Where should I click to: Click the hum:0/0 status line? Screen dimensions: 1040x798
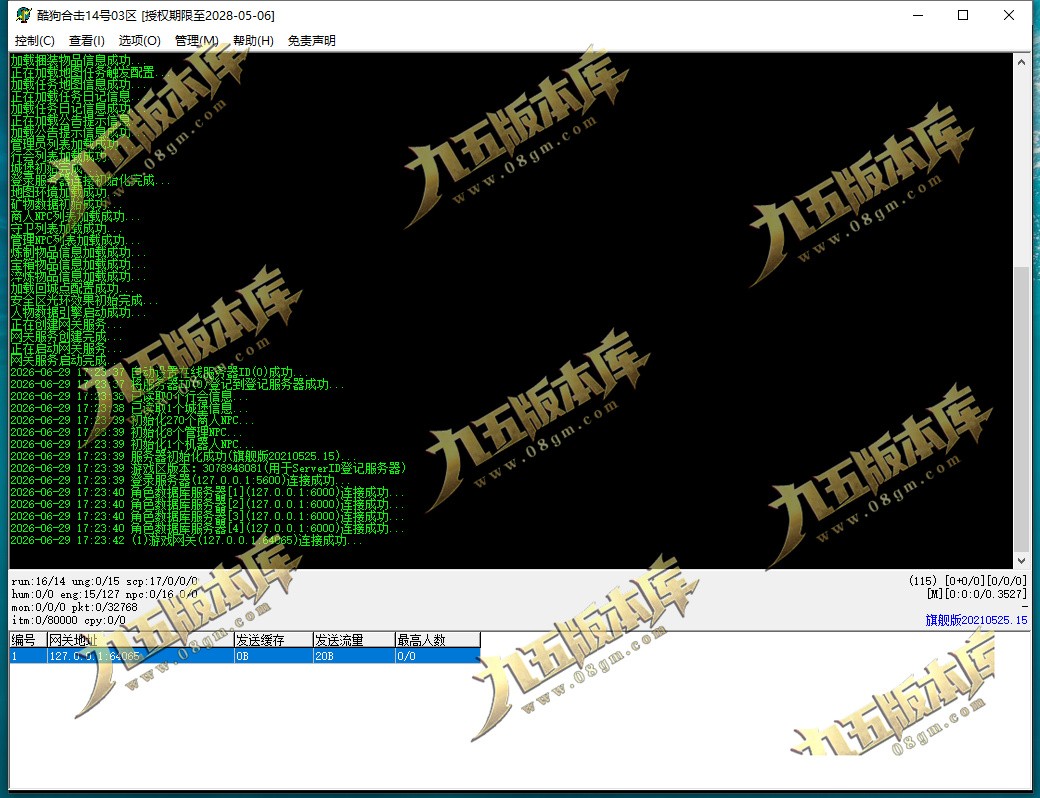point(104,594)
